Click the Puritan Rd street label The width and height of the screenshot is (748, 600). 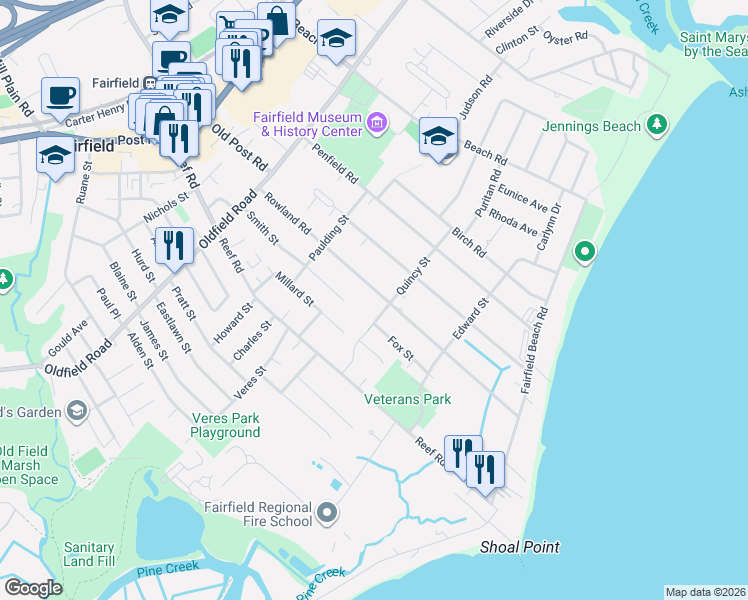[x=488, y=193]
